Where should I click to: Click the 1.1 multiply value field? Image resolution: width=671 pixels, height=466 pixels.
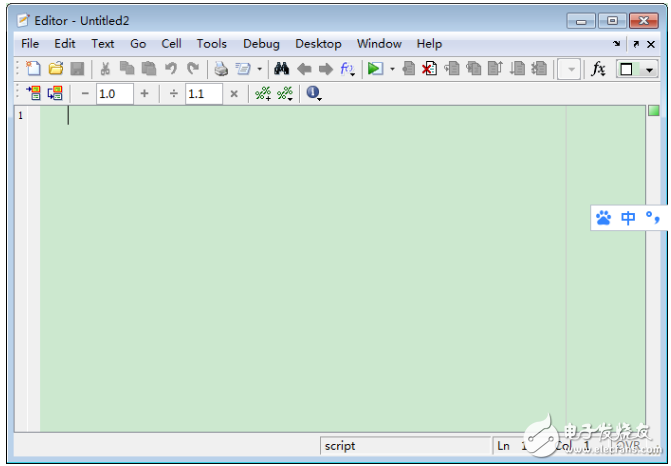click(x=203, y=94)
